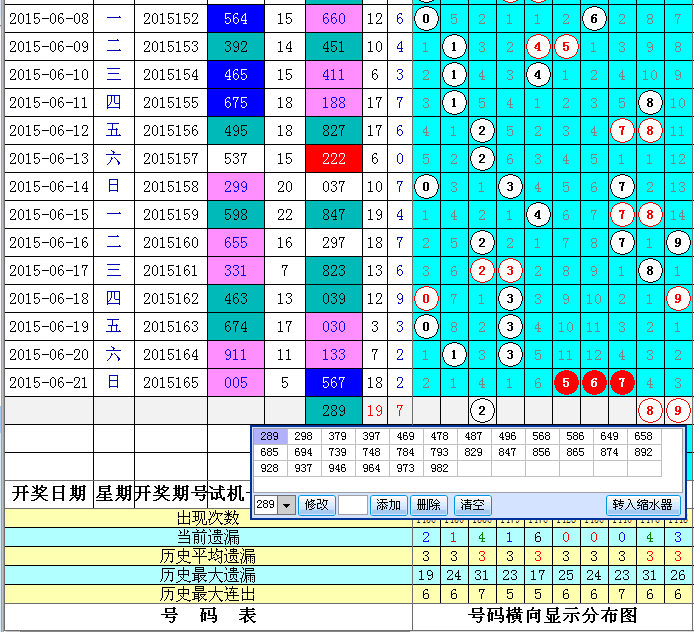Click the 开奖期号 column header
Viewport: 694px width, 632px height.
coord(171,493)
